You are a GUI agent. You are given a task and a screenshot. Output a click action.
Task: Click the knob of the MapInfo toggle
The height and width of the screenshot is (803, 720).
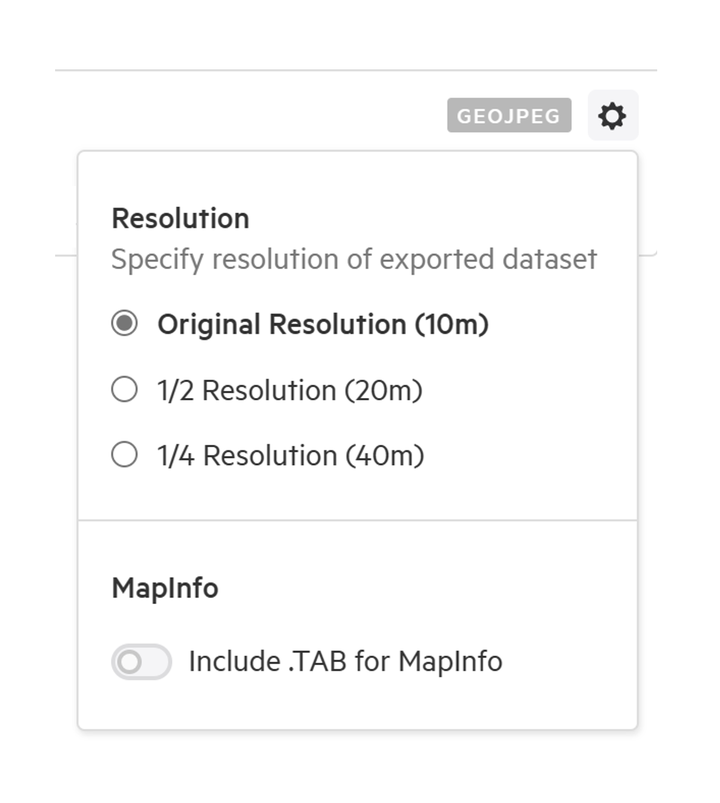[x=129, y=662]
